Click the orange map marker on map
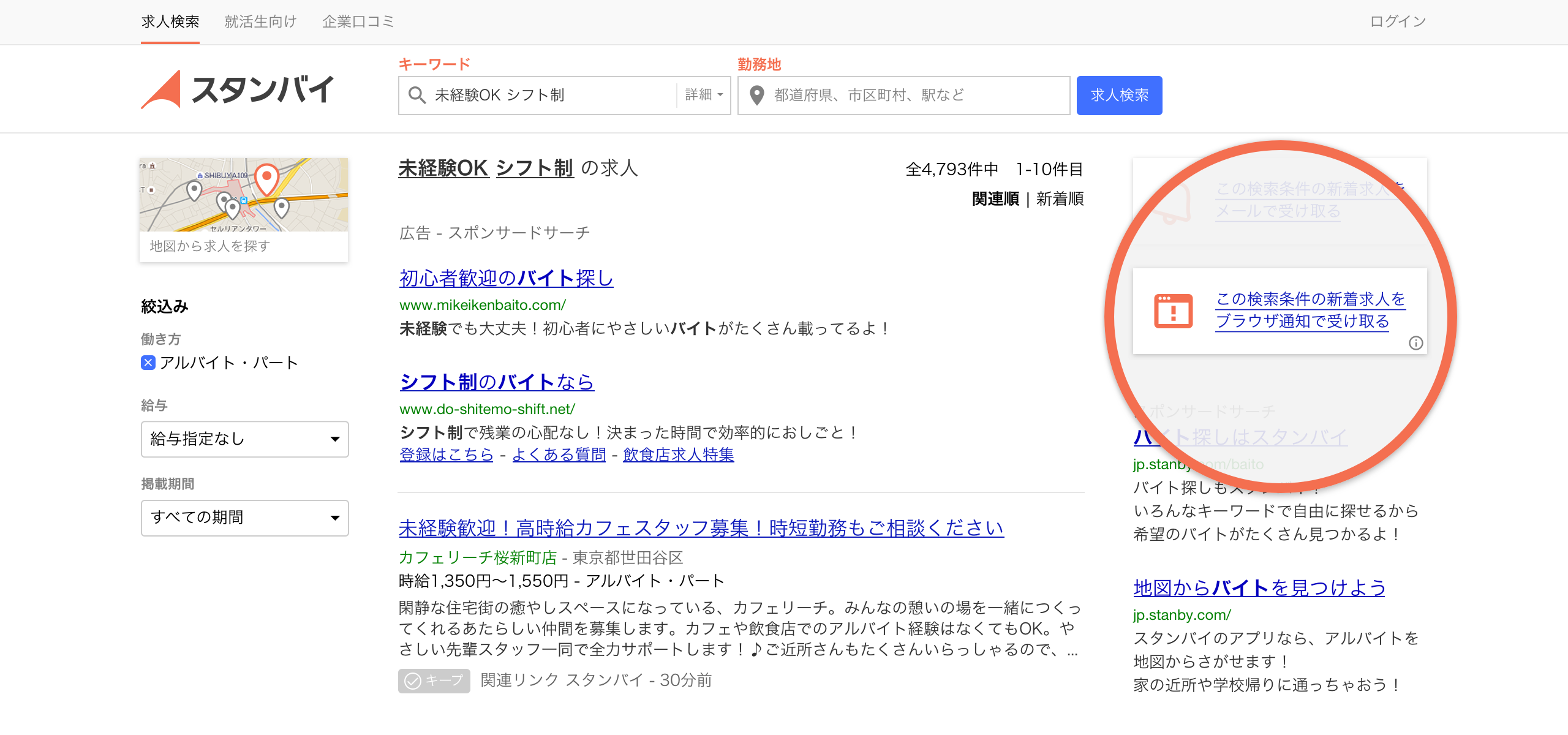1568x735 pixels. pyautogui.click(x=266, y=178)
